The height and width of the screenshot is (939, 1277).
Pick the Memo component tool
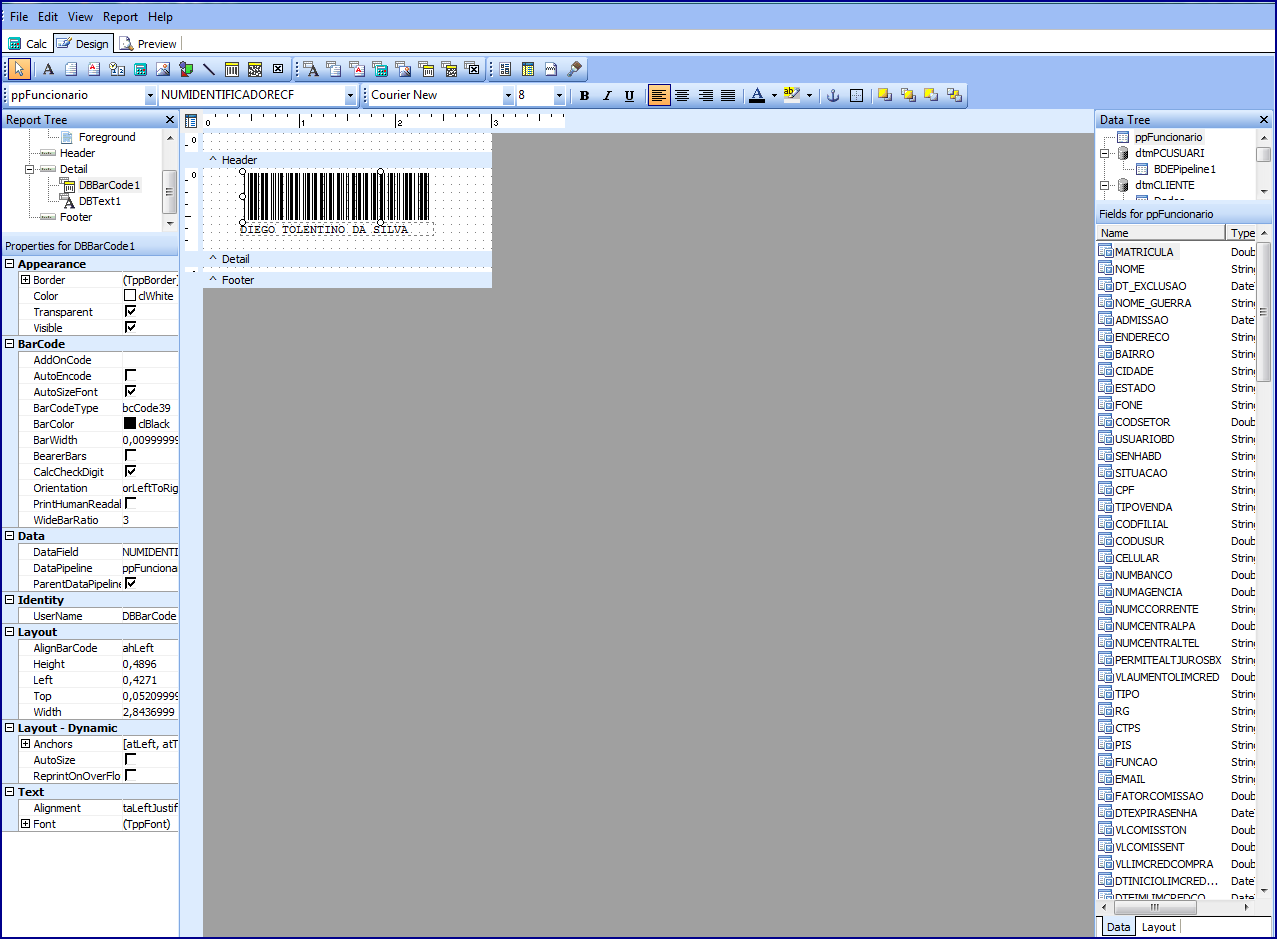click(71, 69)
